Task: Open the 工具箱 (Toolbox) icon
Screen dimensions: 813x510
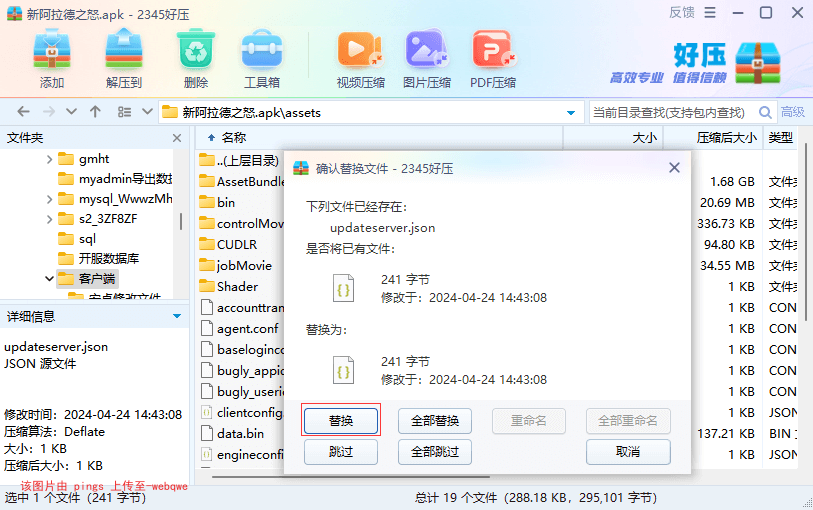Action: [262, 59]
